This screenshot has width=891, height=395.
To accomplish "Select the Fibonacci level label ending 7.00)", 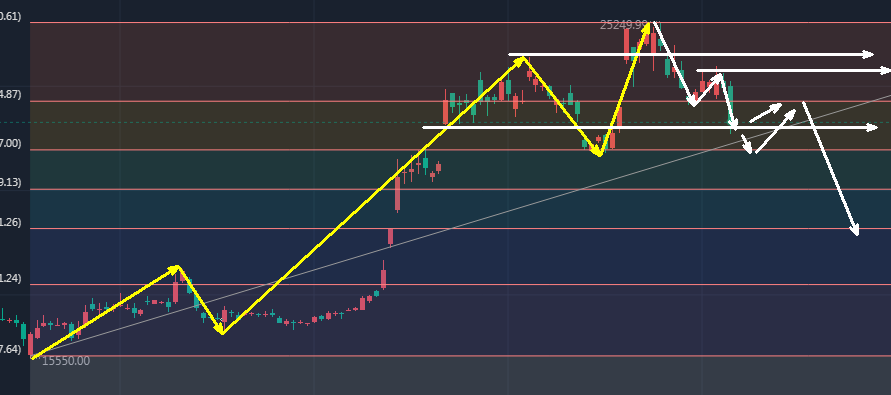I will (x=10, y=143).
